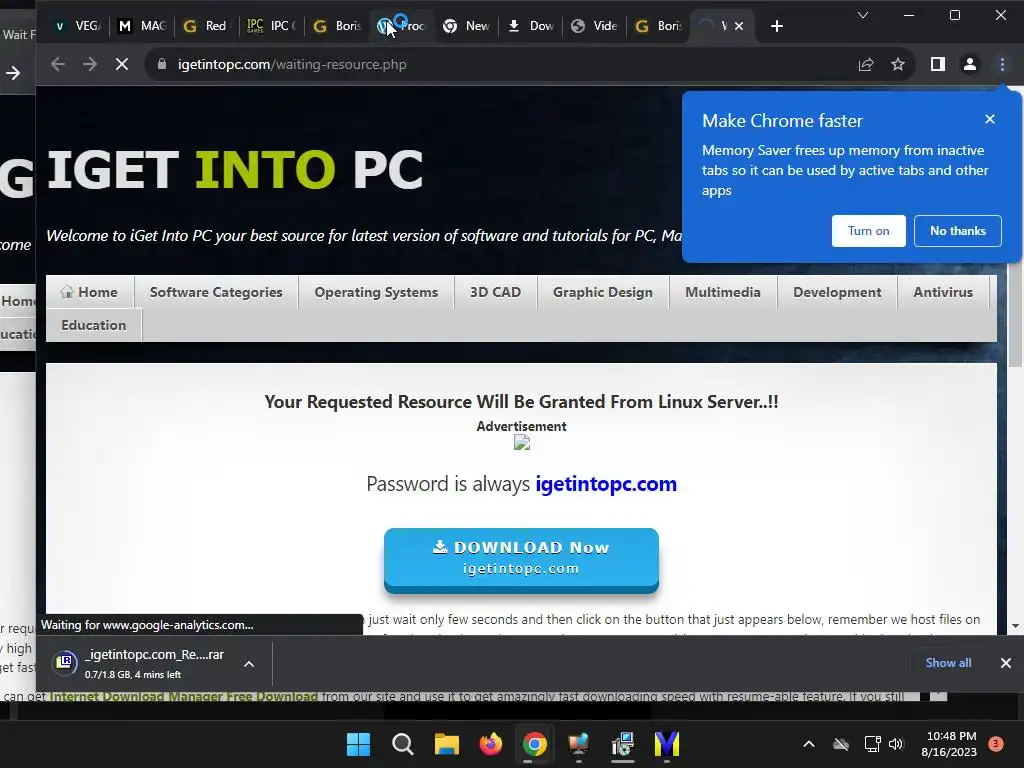Screen dimensions: 1024x768
Task: Click the DOWNLOAD Now button
Action: pyautogui.click(x=521, y=558)
